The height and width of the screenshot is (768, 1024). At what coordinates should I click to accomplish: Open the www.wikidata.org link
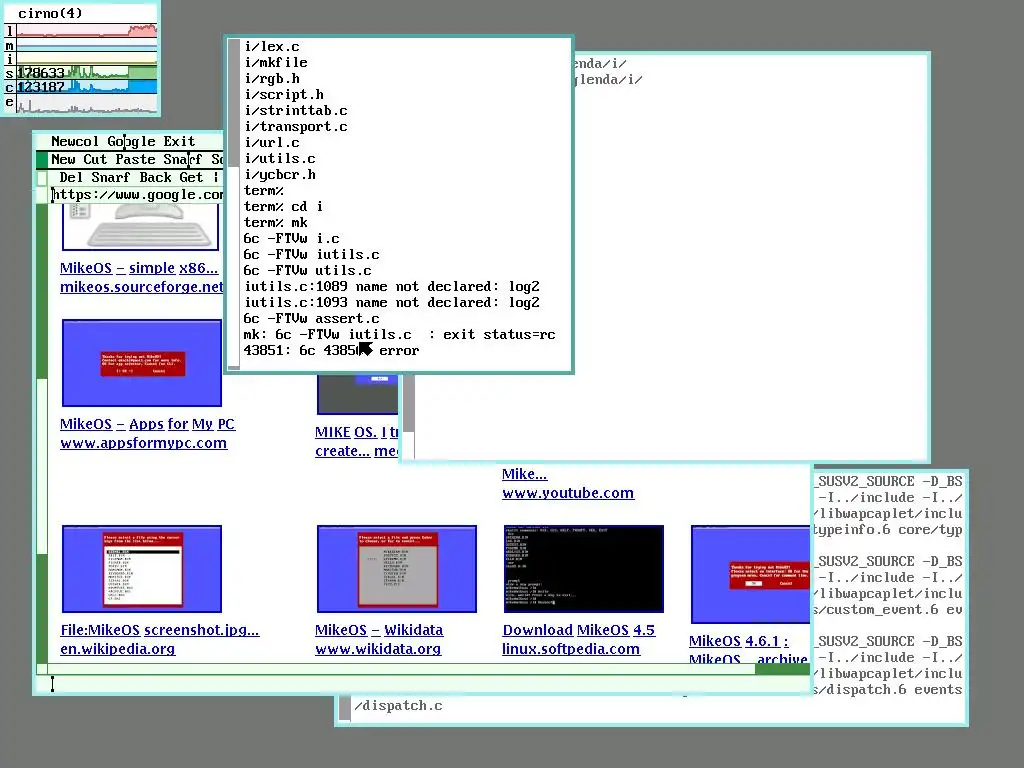pyautogui.click(x=378, y=649)
